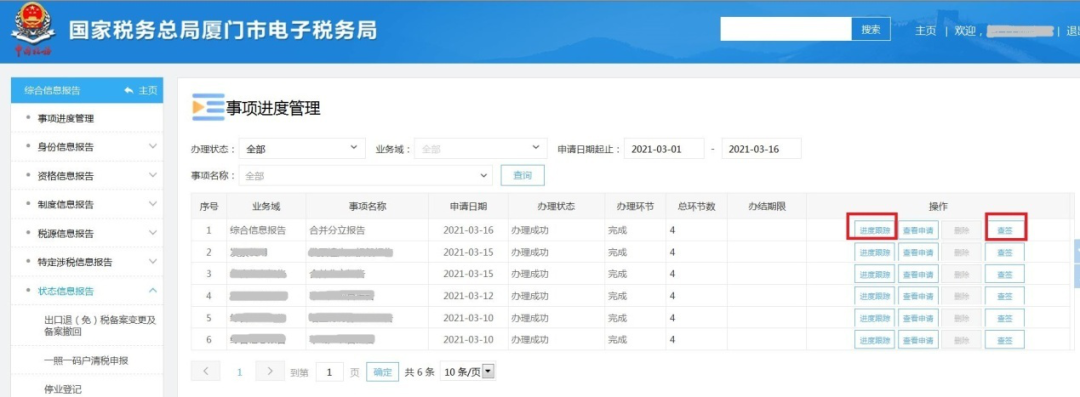Screen dimensions: 1080x397
Task: Click the 2021-03-12 date cell
Action: (468, 296)
